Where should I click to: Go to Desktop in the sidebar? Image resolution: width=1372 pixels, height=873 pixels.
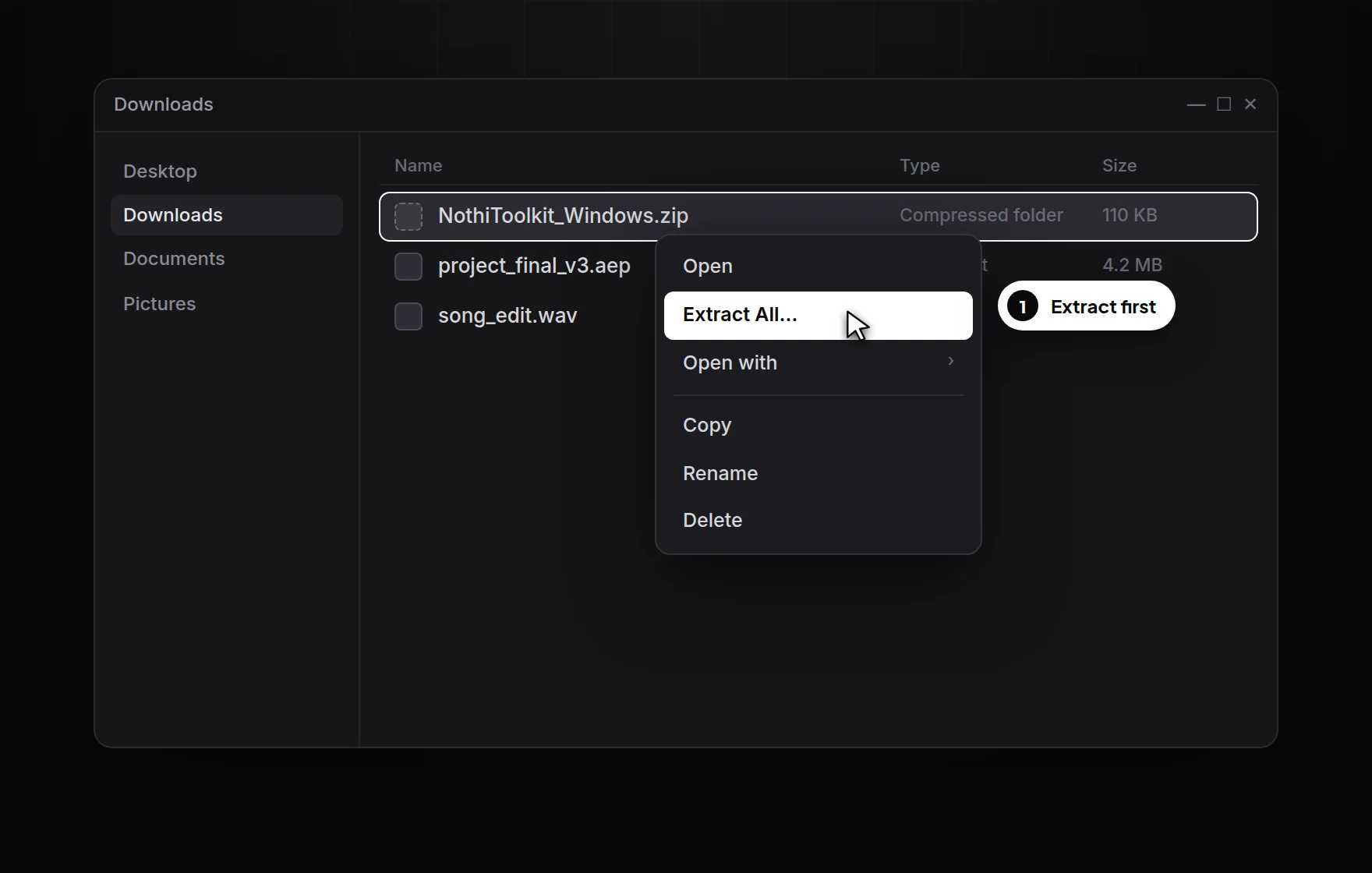tap(227, 171)
